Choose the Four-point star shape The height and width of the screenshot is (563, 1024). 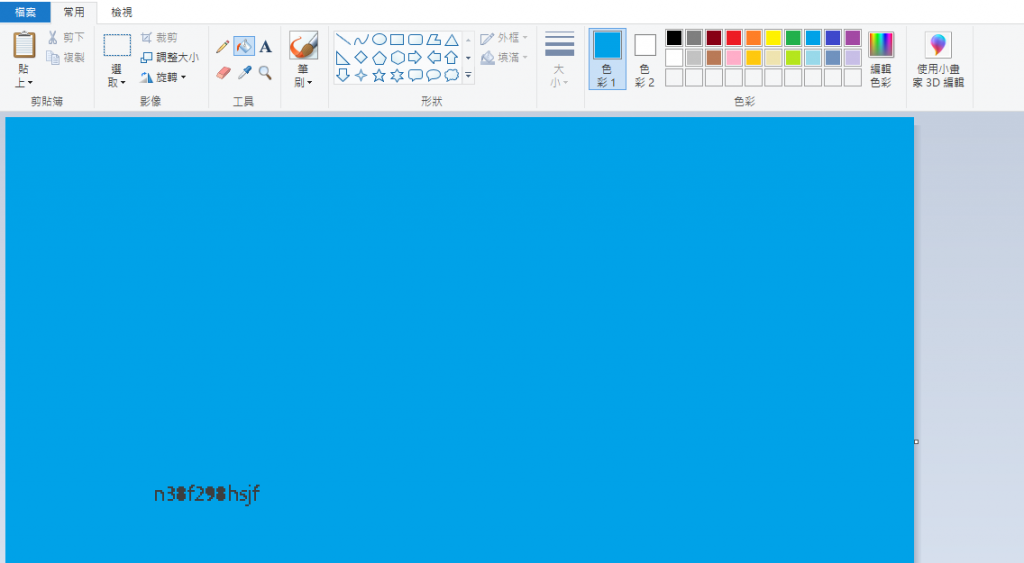361,75
